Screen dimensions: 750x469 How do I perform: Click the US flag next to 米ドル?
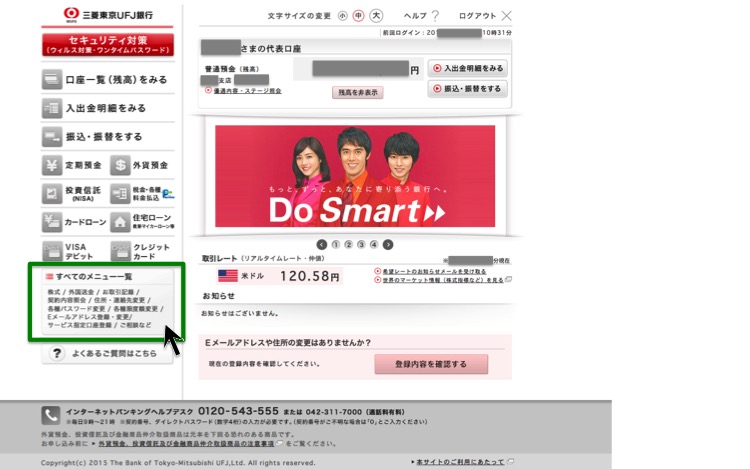point(228,276)
